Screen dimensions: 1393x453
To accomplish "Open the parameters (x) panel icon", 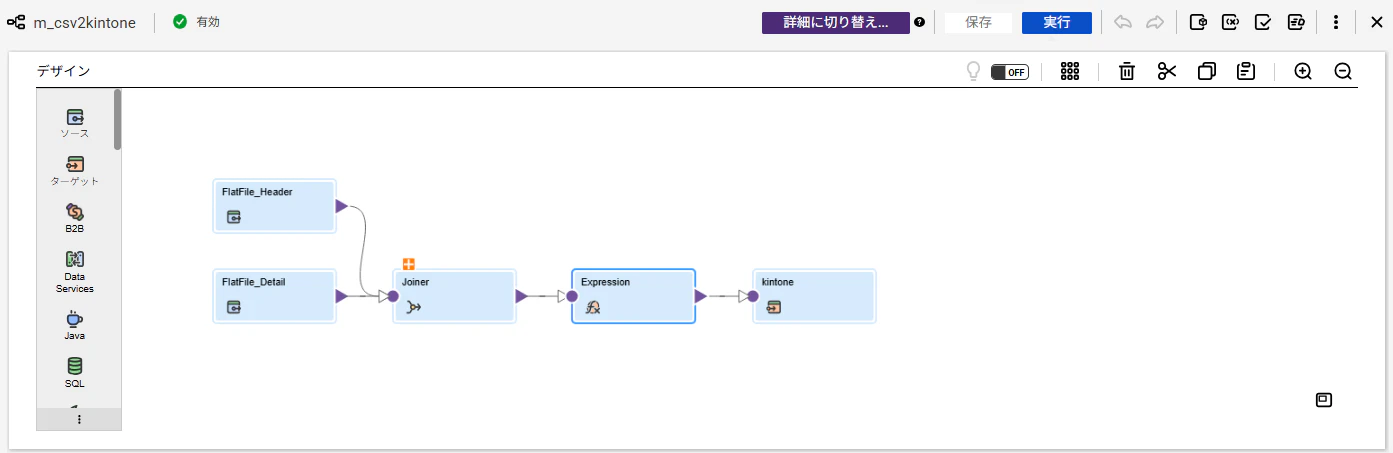I will pos(1231,22).
